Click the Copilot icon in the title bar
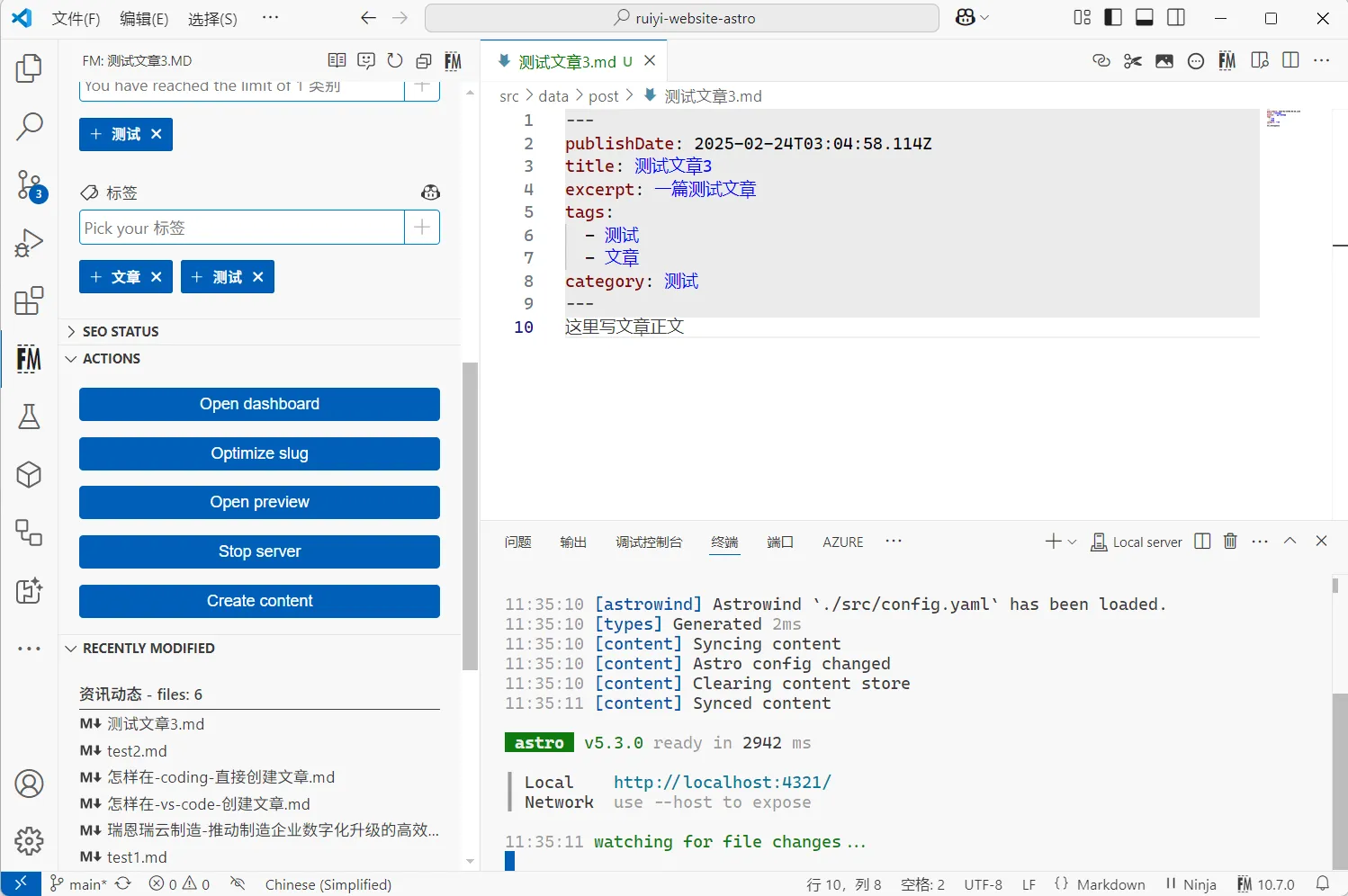 pos(966,18)
